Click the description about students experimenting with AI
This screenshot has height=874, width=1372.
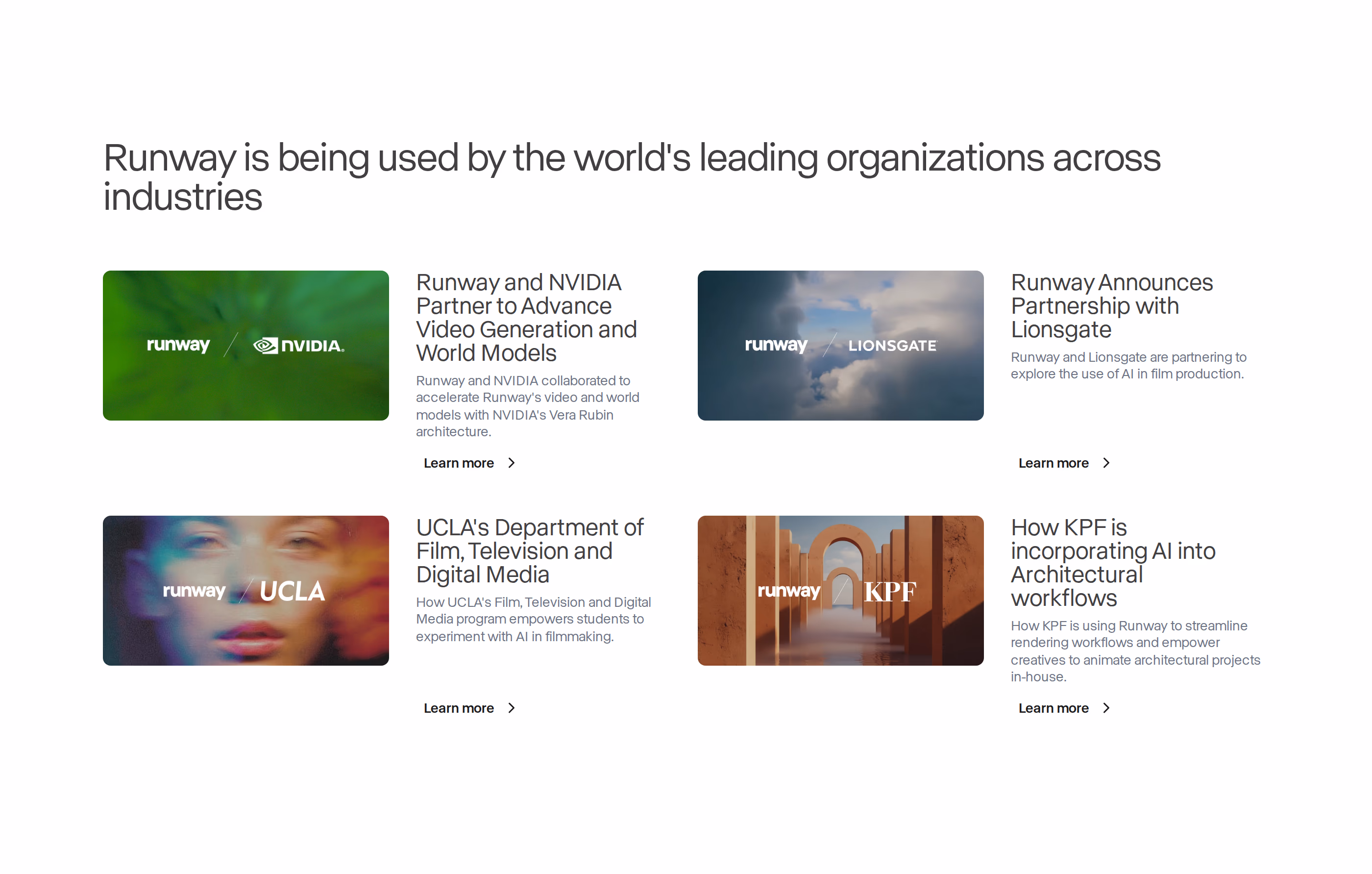(533, 619)
